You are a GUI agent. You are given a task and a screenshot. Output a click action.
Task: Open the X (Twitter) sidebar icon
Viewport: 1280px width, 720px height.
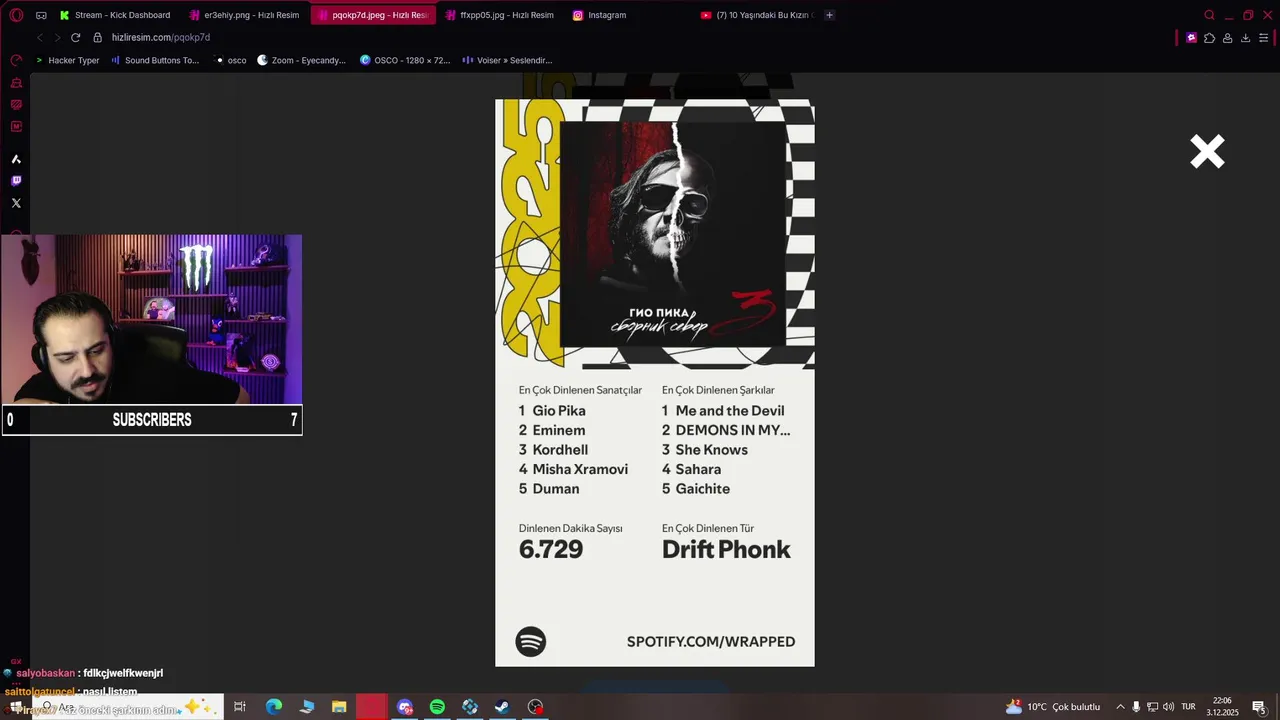coord(16,203)
